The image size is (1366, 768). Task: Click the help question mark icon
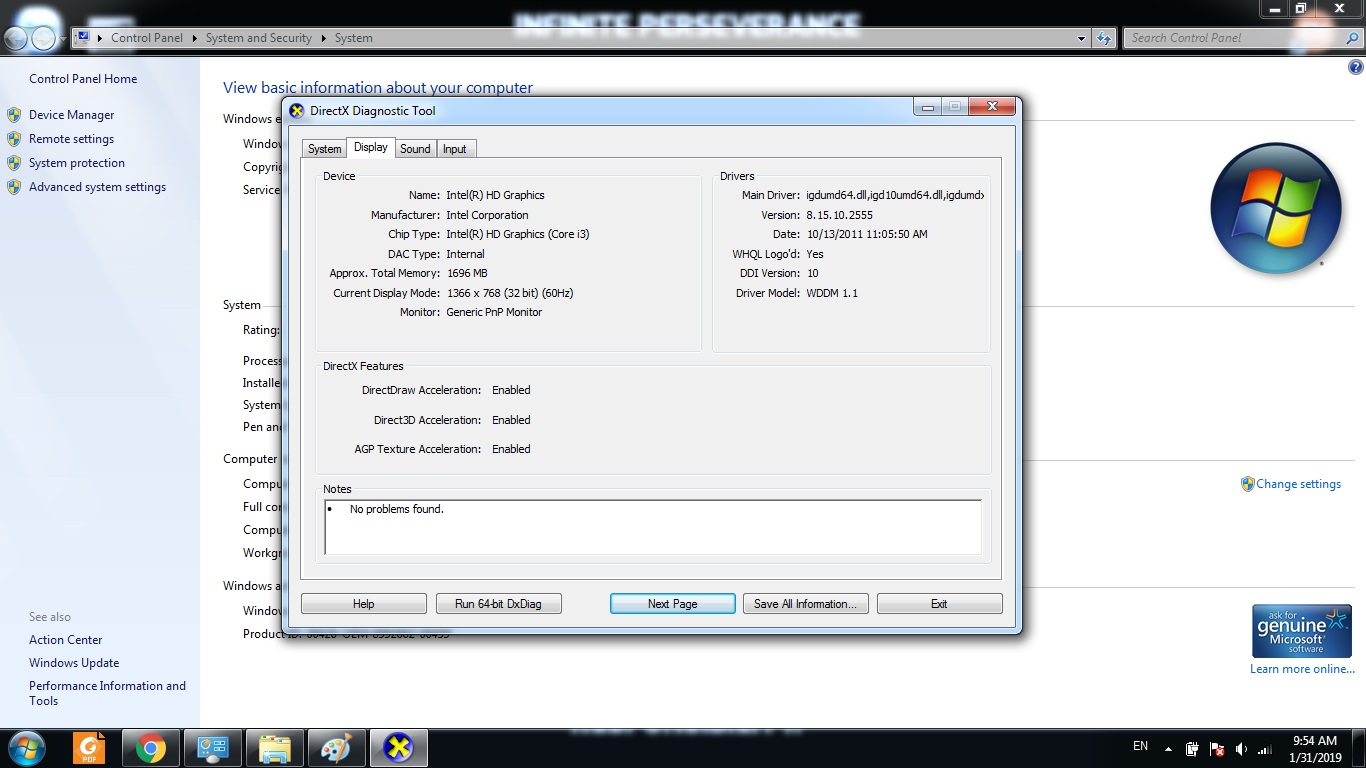coord(1355,68)
